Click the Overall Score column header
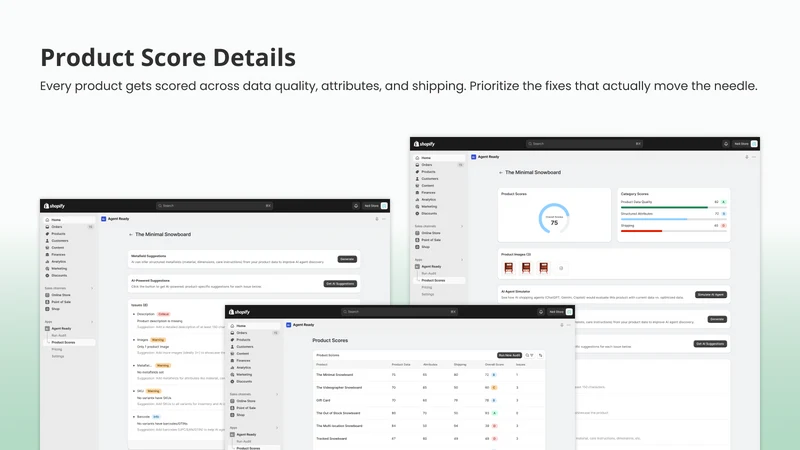The height and width of the screenshot is (450, 800). point(494,365)
